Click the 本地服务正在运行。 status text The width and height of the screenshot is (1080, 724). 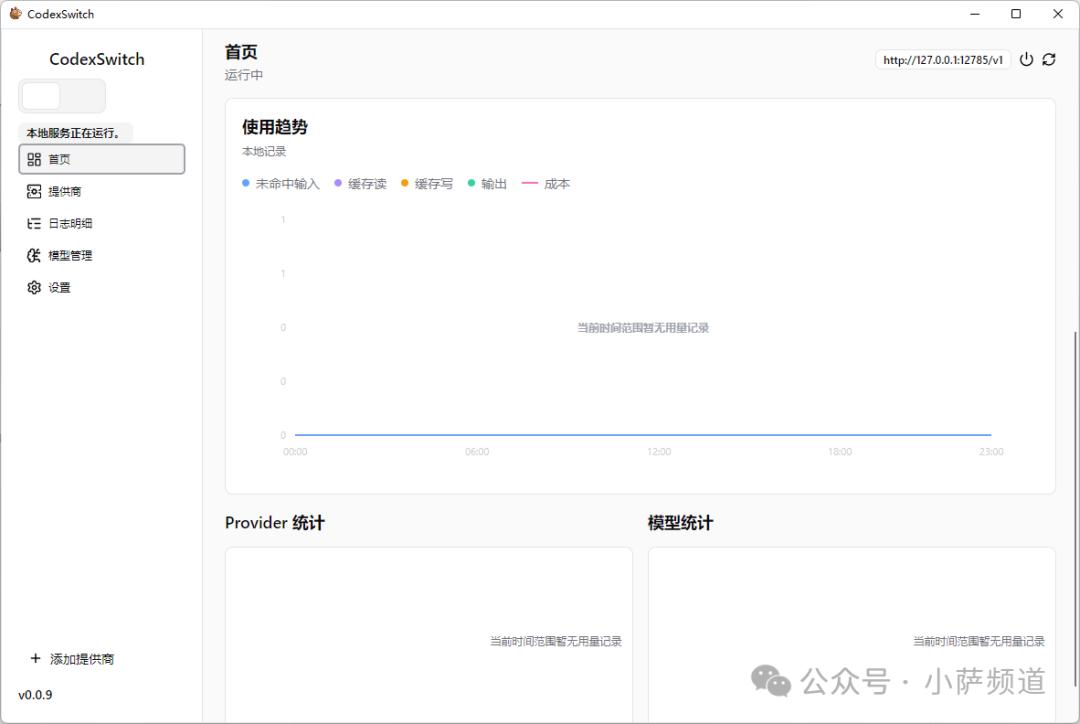coord(74,133)
